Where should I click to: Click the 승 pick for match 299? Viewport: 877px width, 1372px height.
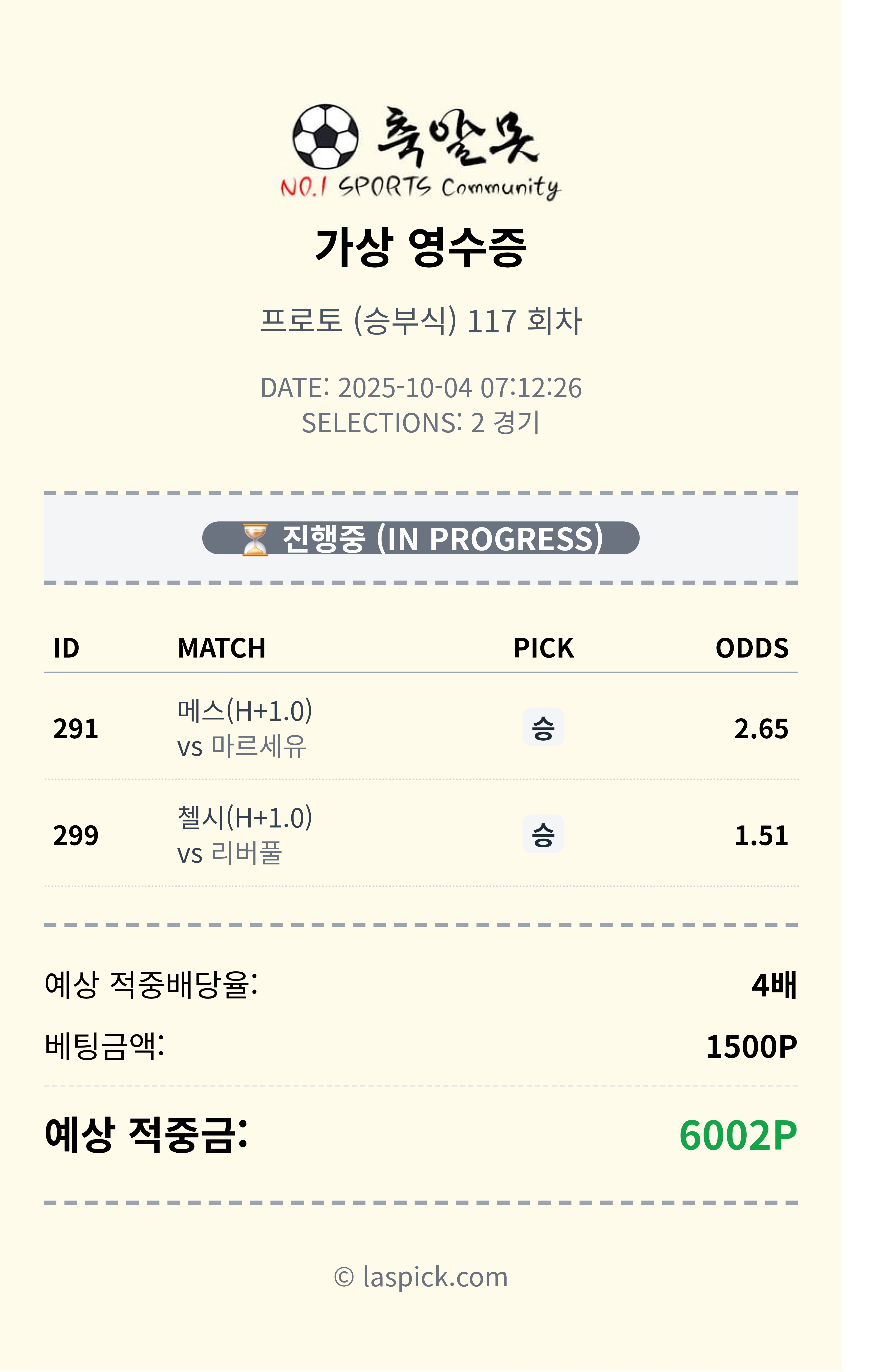click(543, 834)
